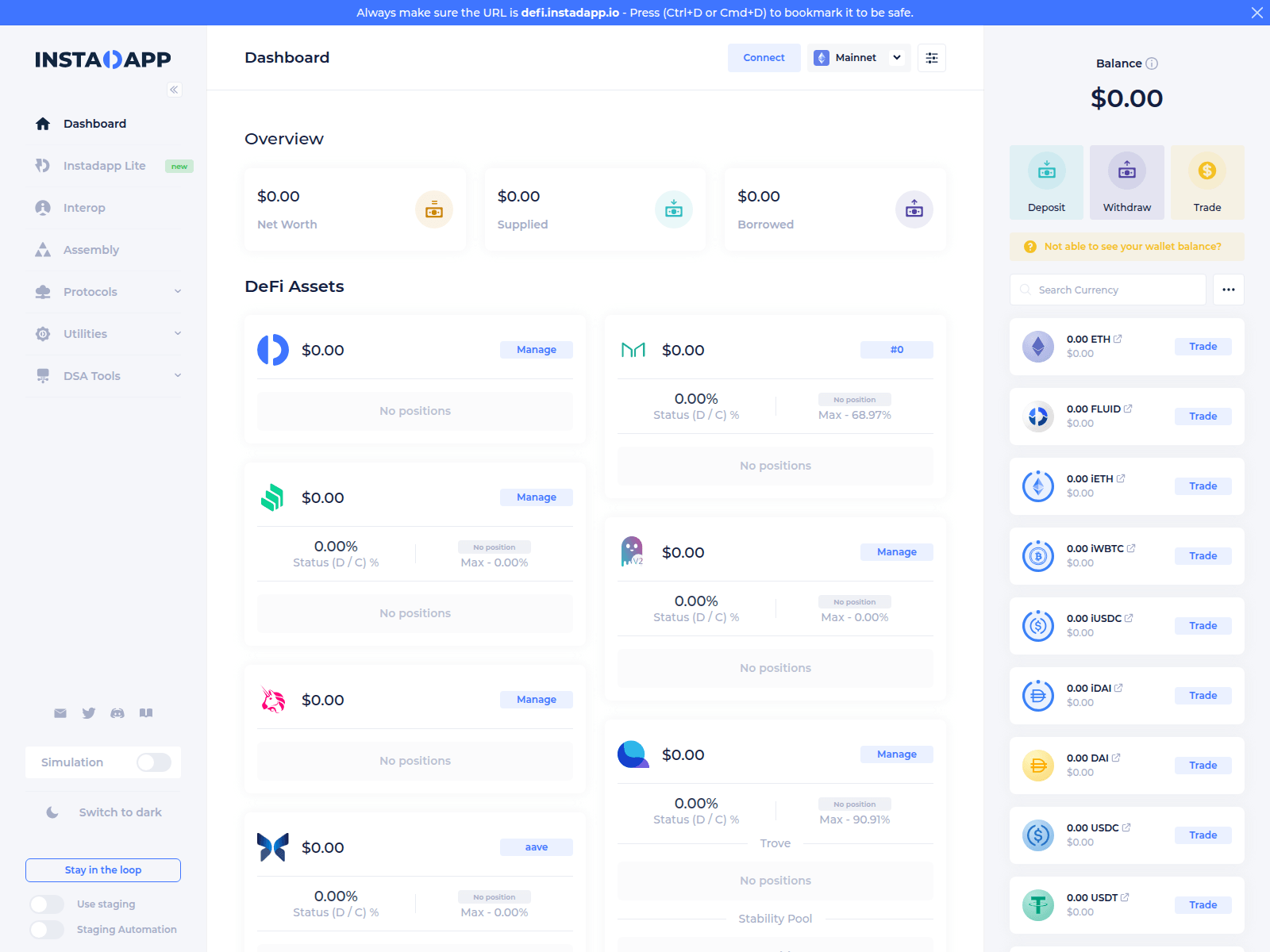Open the USDC external link icon

[x=1126, y=827]
